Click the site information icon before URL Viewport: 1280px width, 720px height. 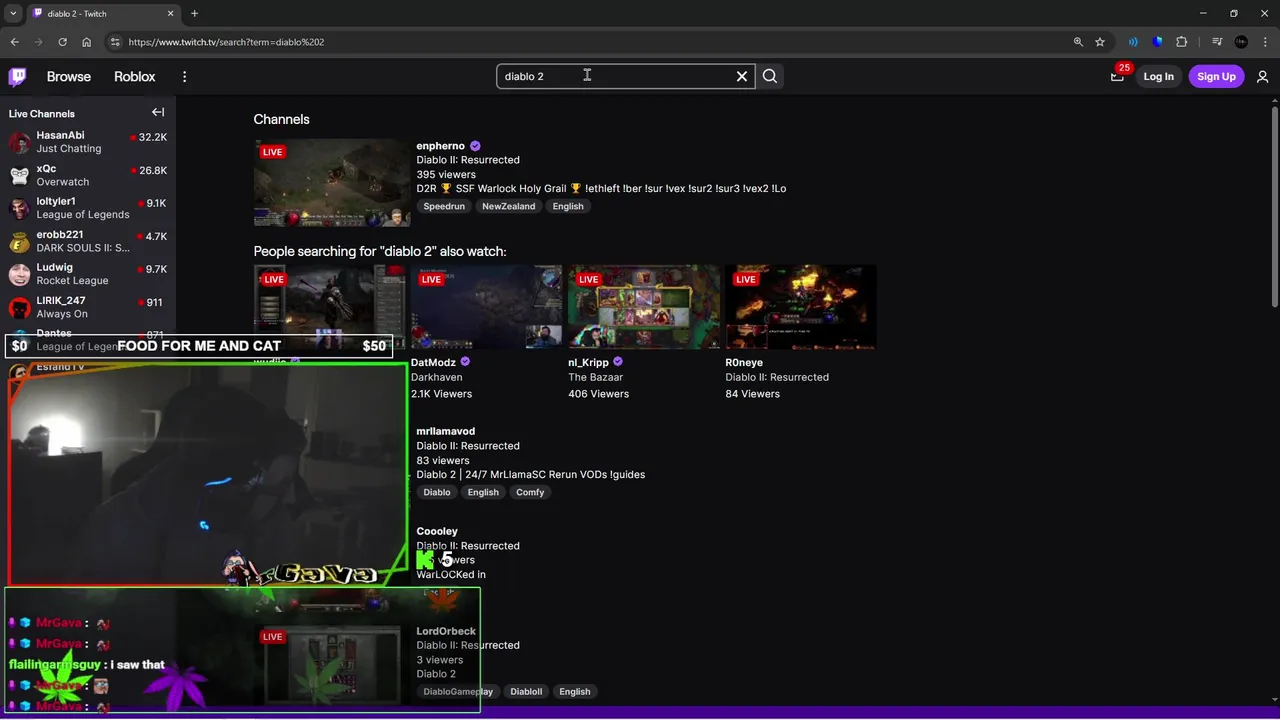pyautogui.click(x=115, y=42)
